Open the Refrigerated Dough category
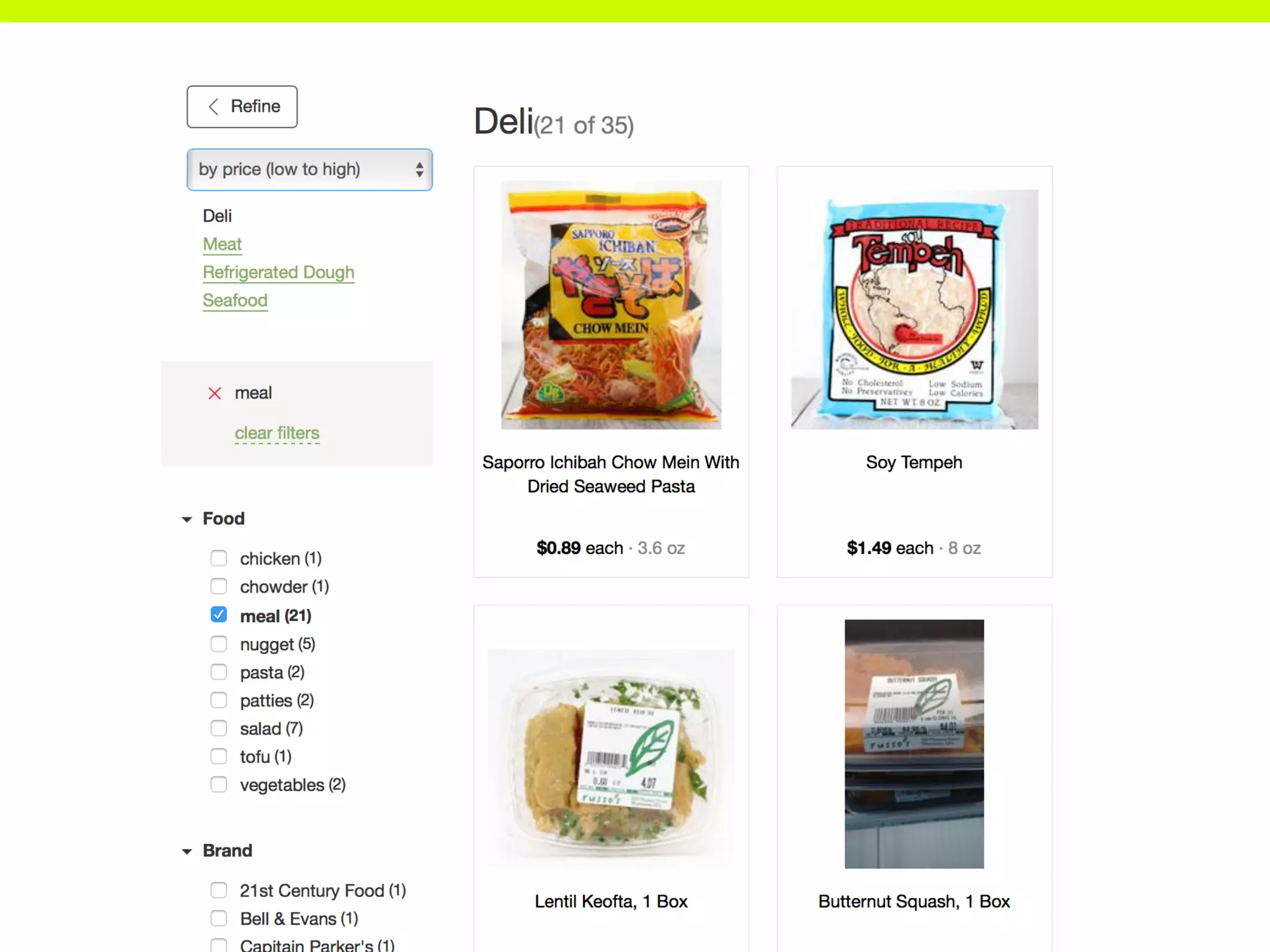Screen dimensions: 1270x952 (x=278, y=272)
